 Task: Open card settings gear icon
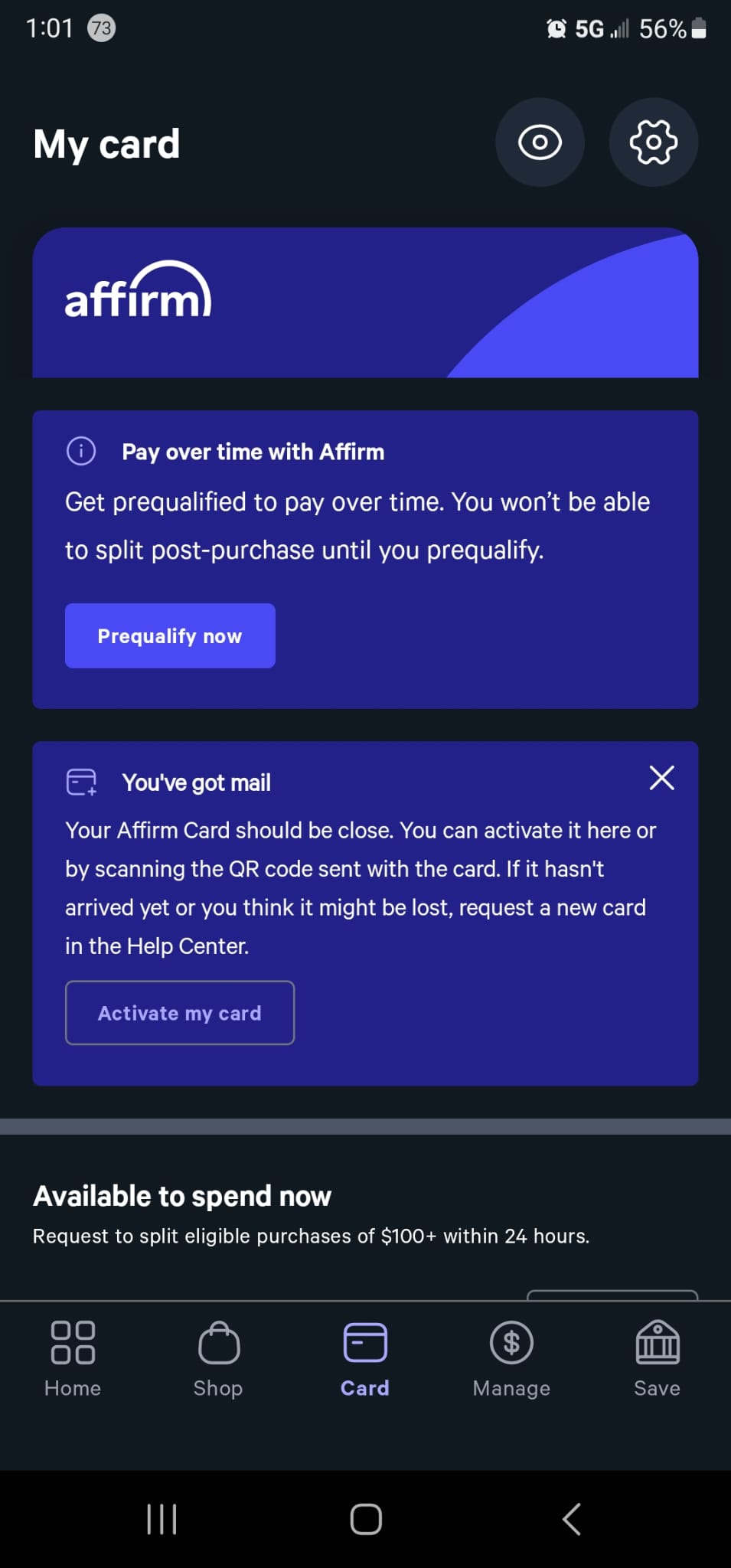[653, 142]
